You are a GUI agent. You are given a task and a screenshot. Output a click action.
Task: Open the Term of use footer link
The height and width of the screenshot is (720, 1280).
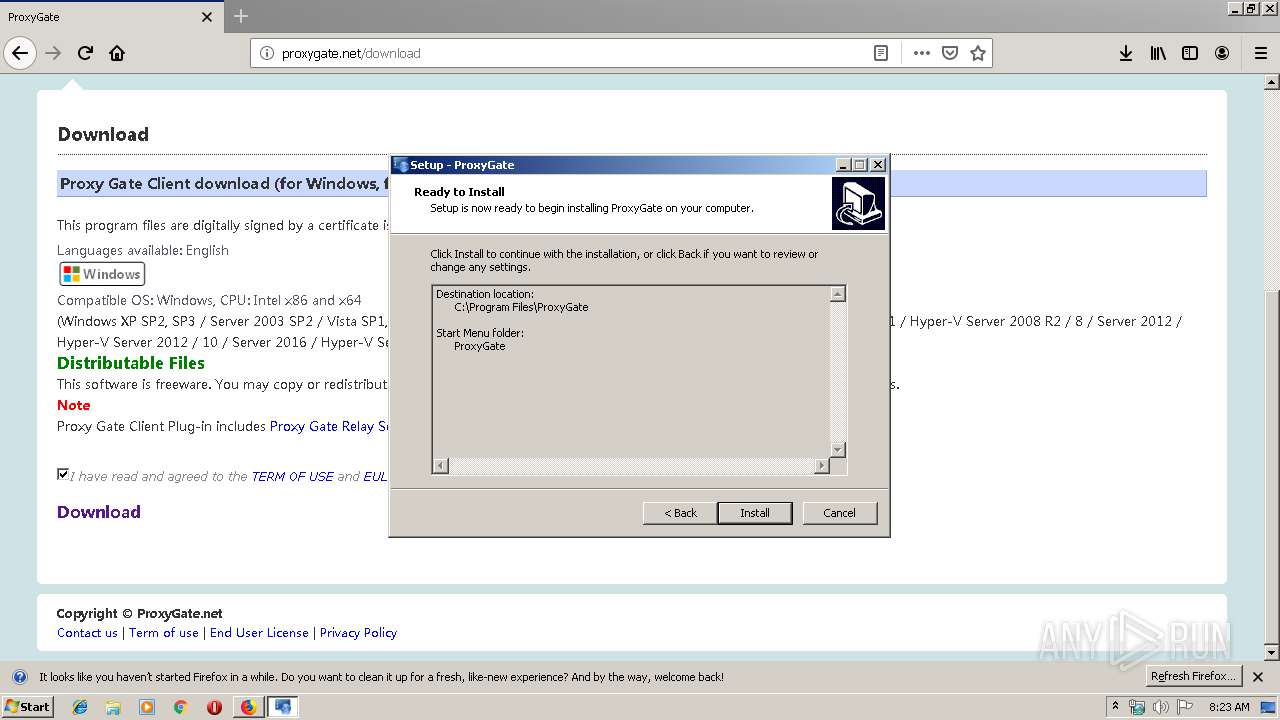coord(164,633)
